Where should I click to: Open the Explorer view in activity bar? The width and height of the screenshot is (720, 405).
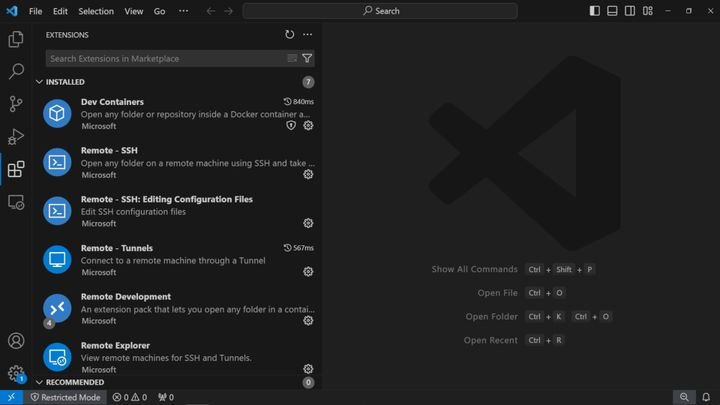pos(16,39)
